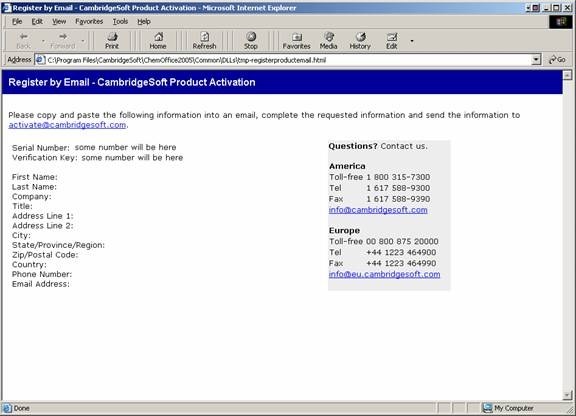Click the City label
Viewport: 576px width, 416px height.
click(x=21, y=236)
